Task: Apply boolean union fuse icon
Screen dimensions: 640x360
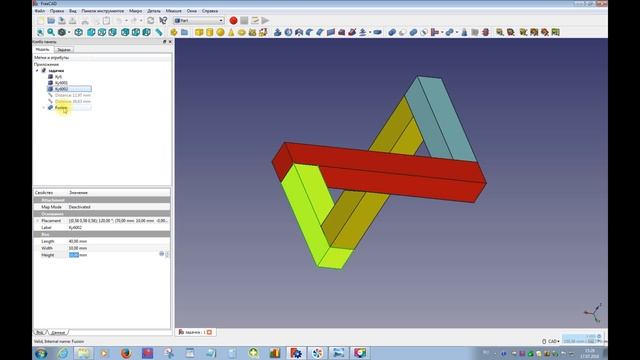Action: pyautogui.click(x=413, y=32)
